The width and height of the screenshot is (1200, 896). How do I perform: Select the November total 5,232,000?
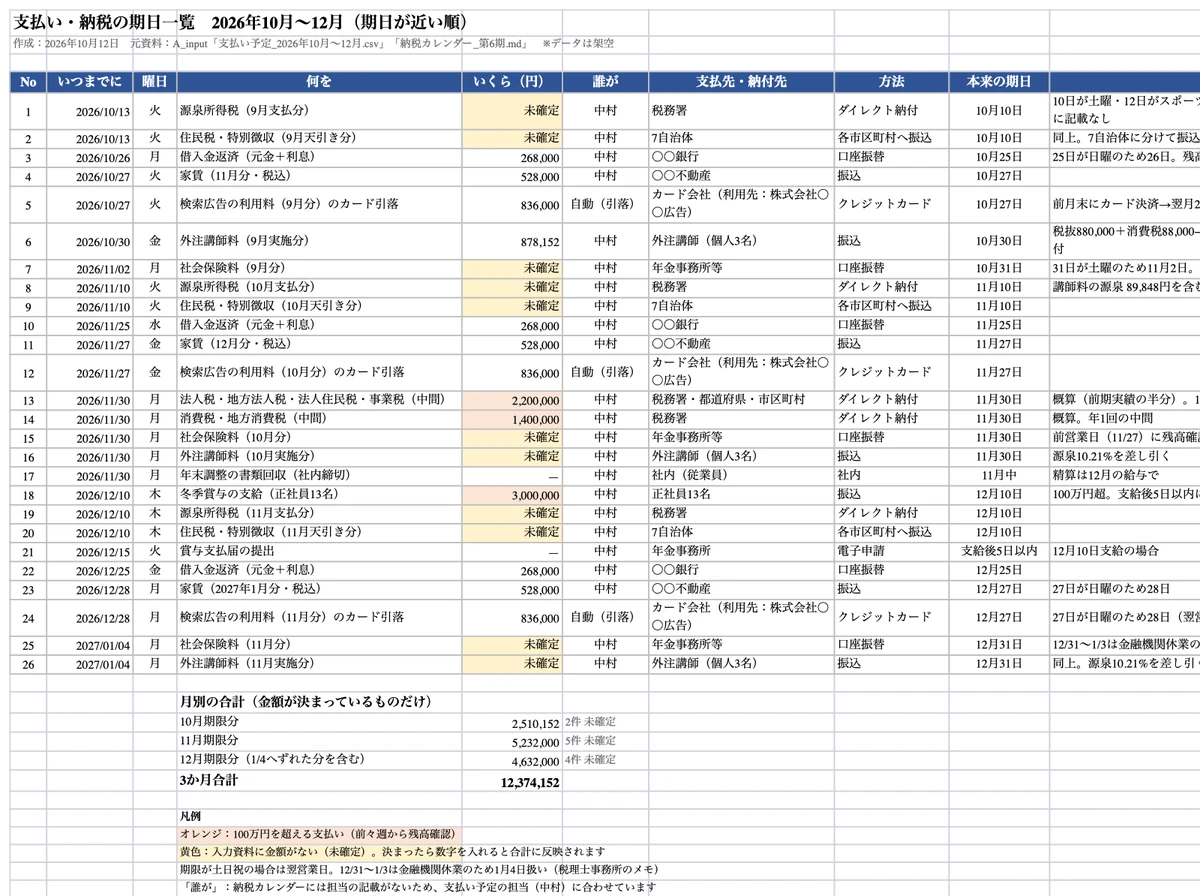coord(513,741)
